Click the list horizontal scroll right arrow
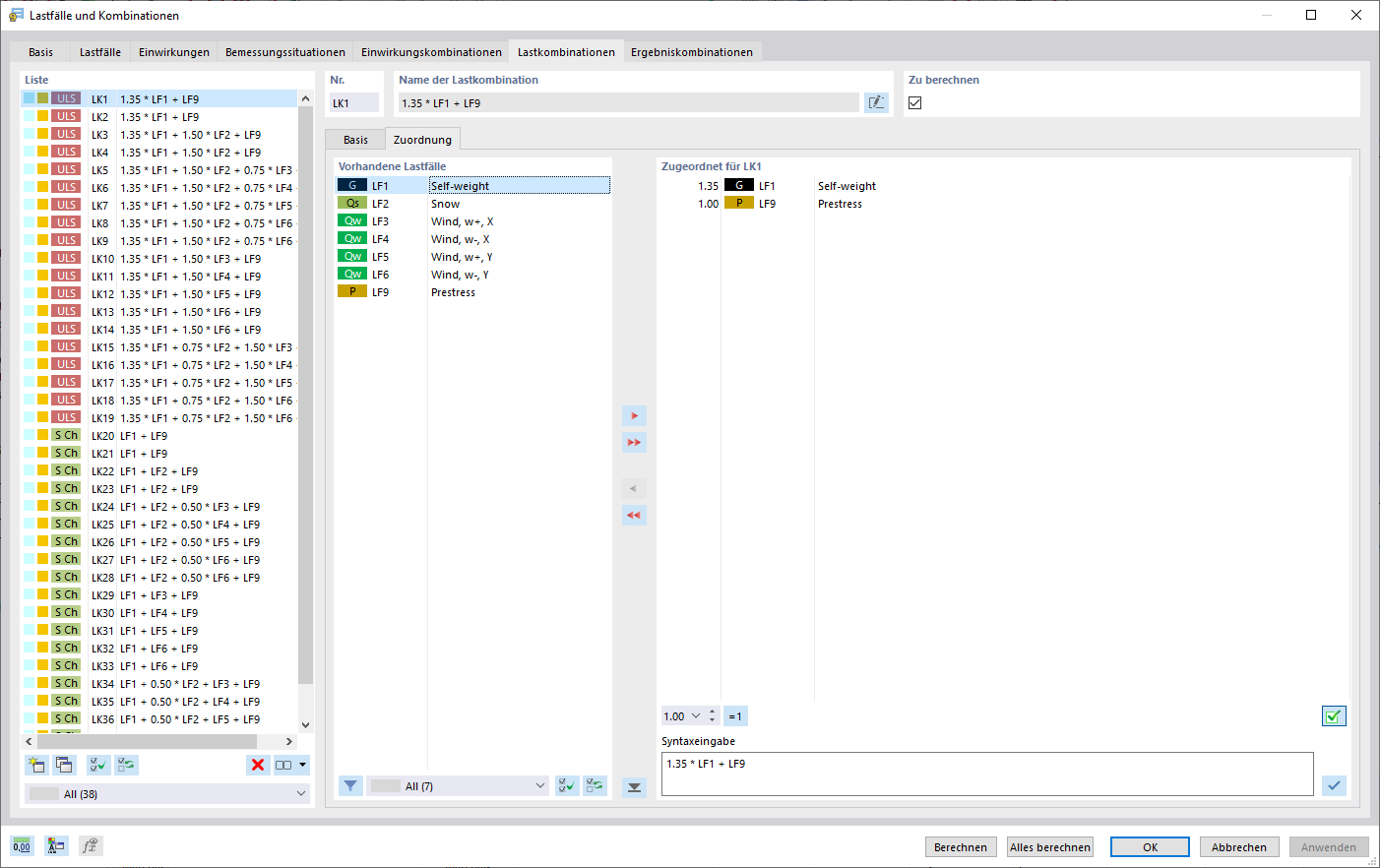The height and width of the screenshot is (868, 1380). 289,742
